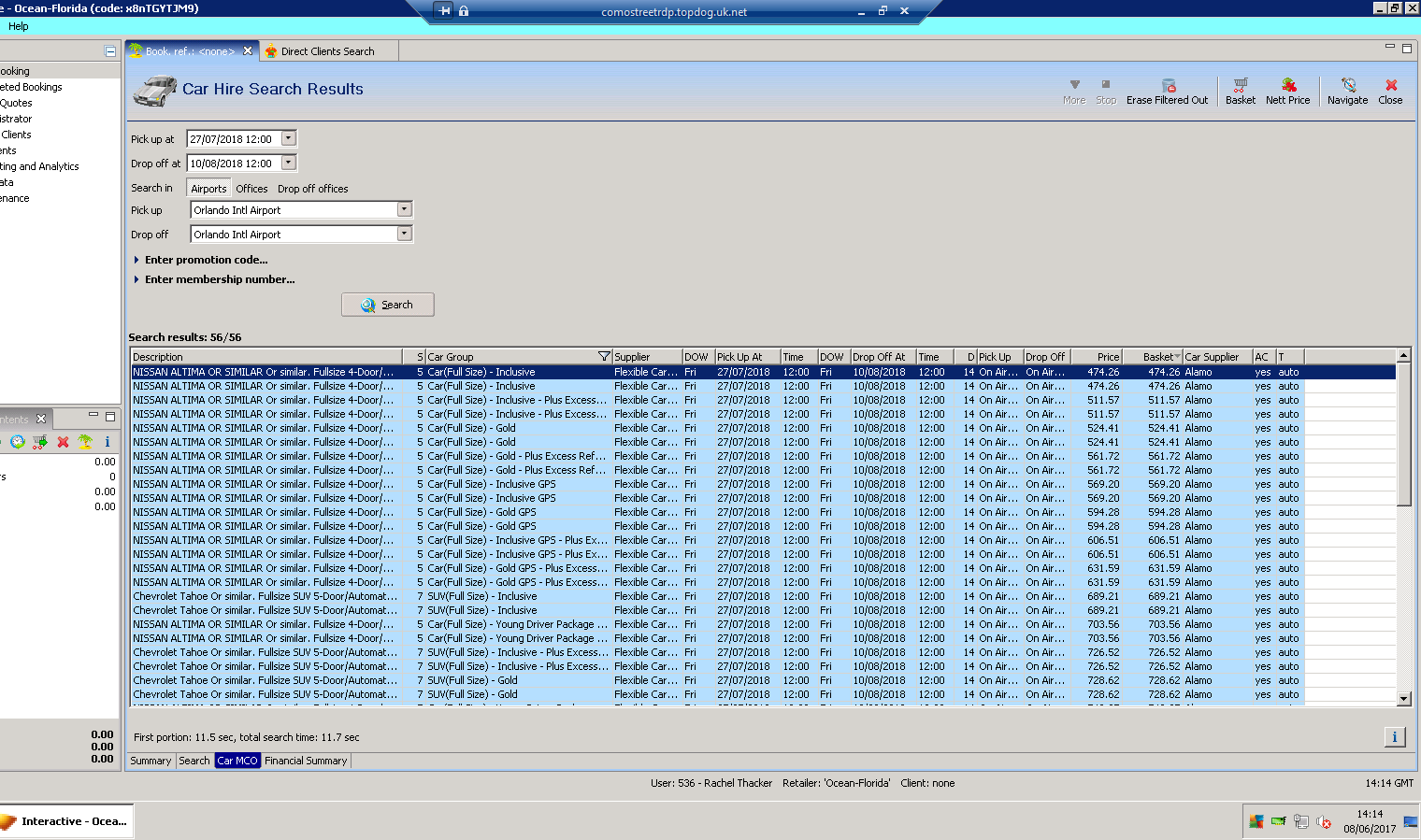Close the search results using red X
The image size is (1421, 840).
(1390, 92)
